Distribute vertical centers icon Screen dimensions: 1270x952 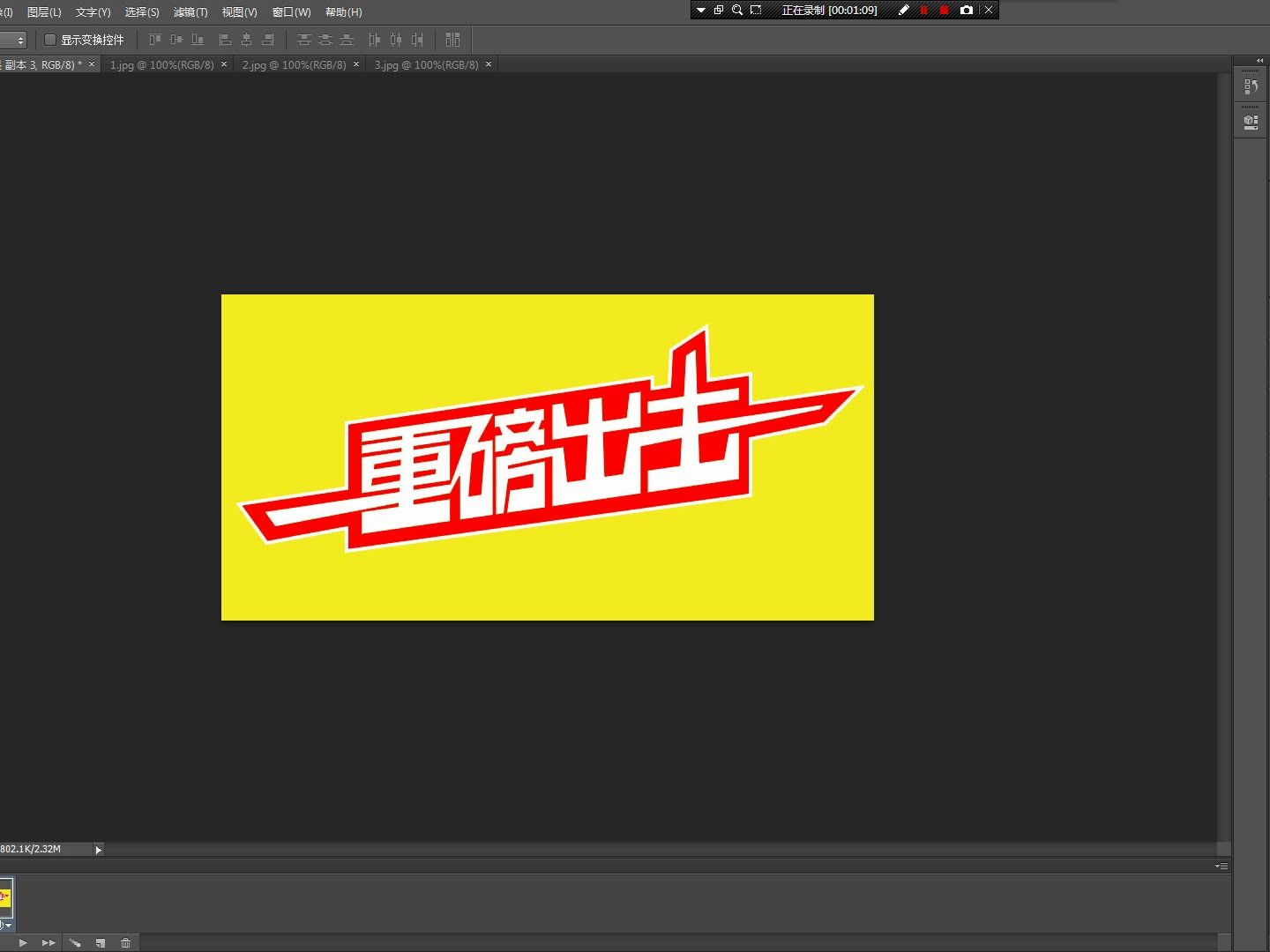pyautogui.click(x=325, y=40)
